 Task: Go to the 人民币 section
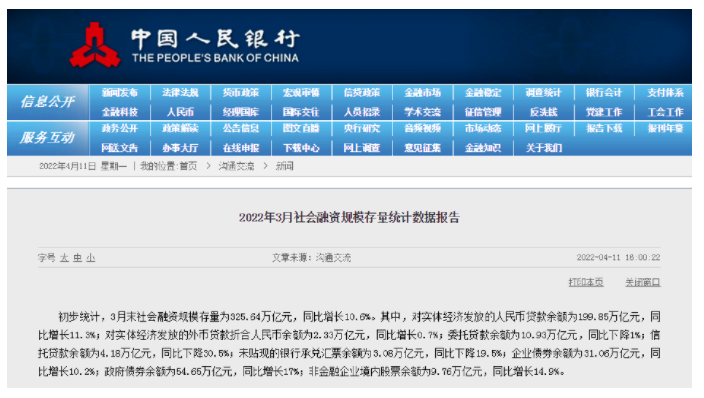pos(180,112)
